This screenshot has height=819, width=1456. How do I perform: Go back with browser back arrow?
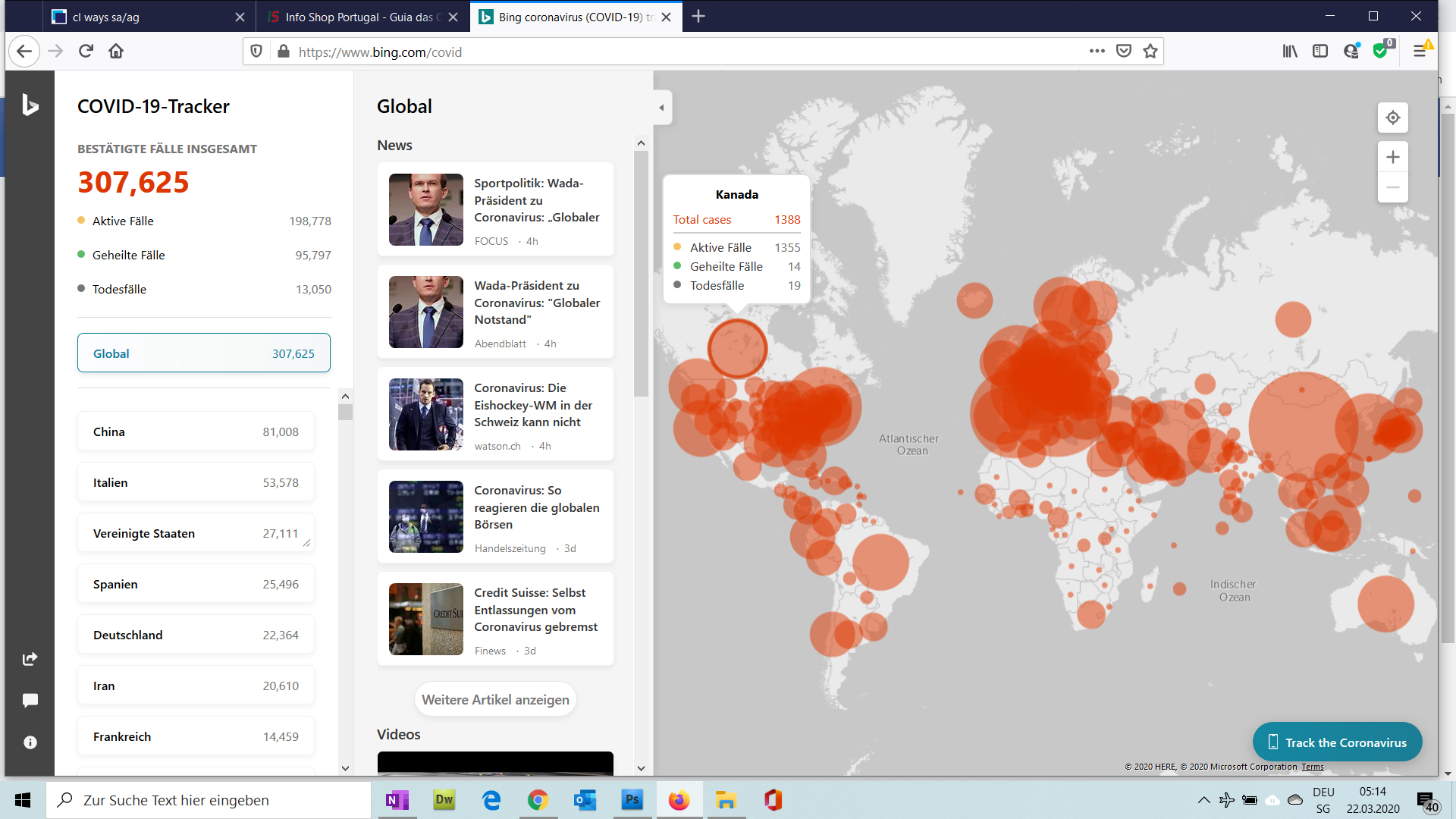pyautogui.click(x=24, y=52)
